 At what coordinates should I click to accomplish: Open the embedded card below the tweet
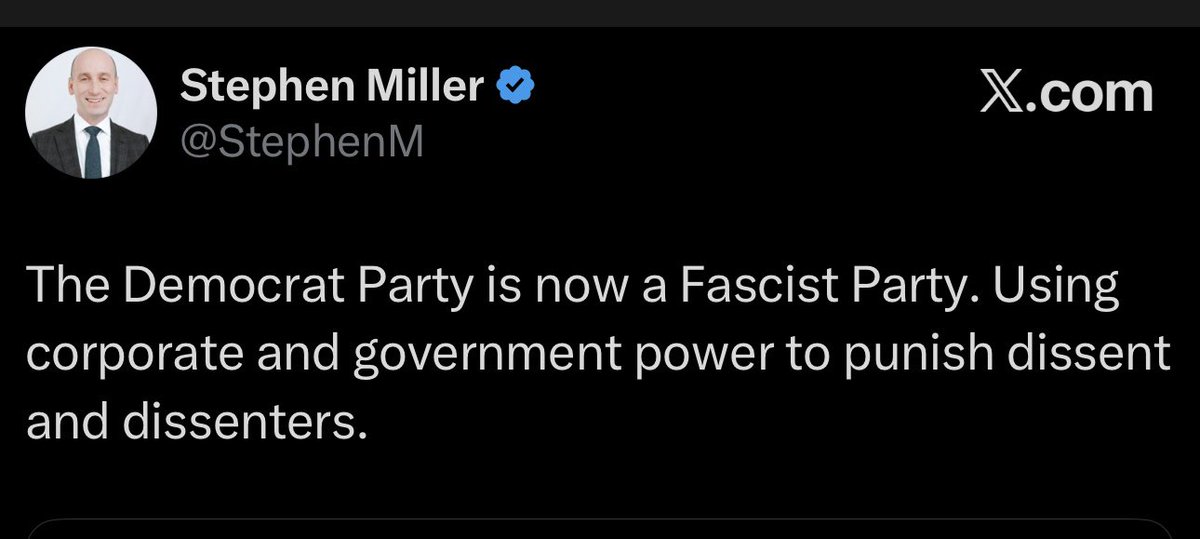click(600, 528)
